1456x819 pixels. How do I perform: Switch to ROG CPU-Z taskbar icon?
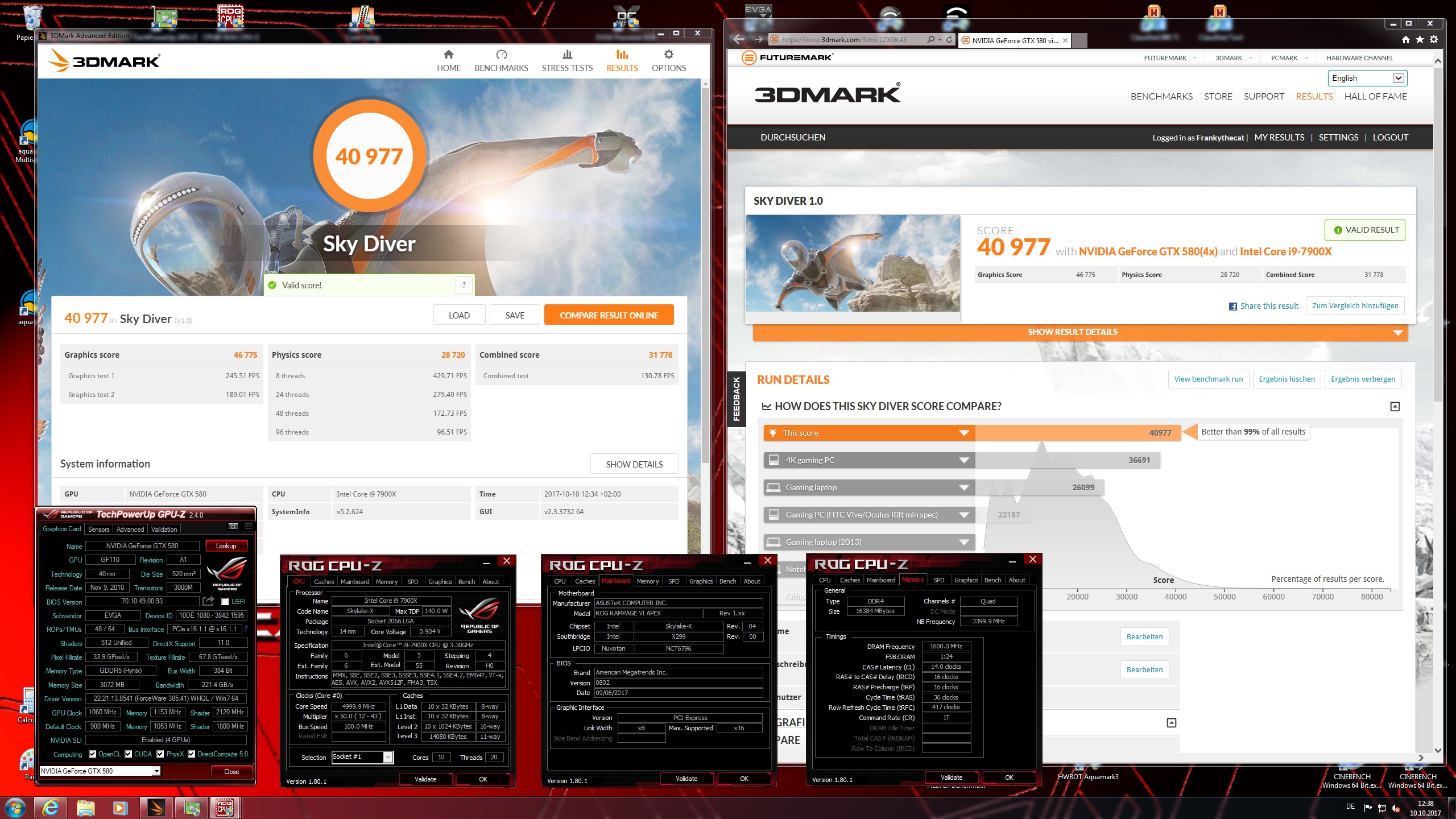(x=225, y=807)
